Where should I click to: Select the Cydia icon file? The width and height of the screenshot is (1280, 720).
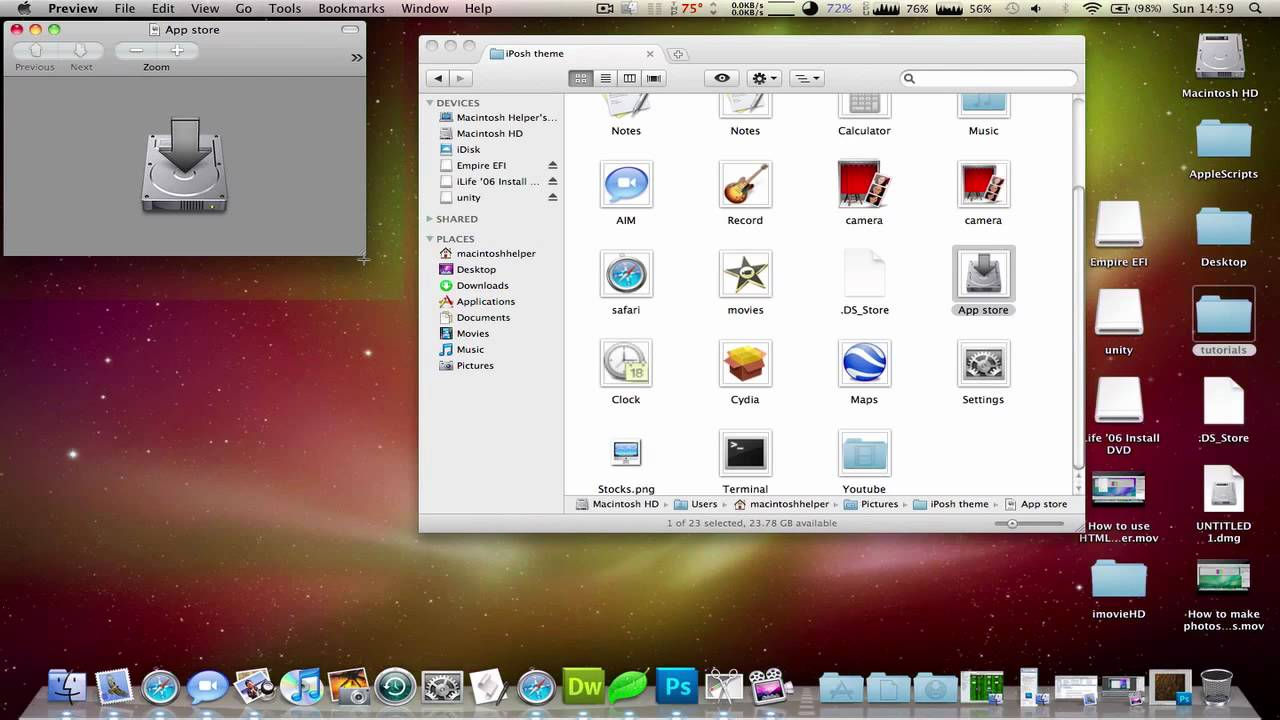tap(745, 364)
